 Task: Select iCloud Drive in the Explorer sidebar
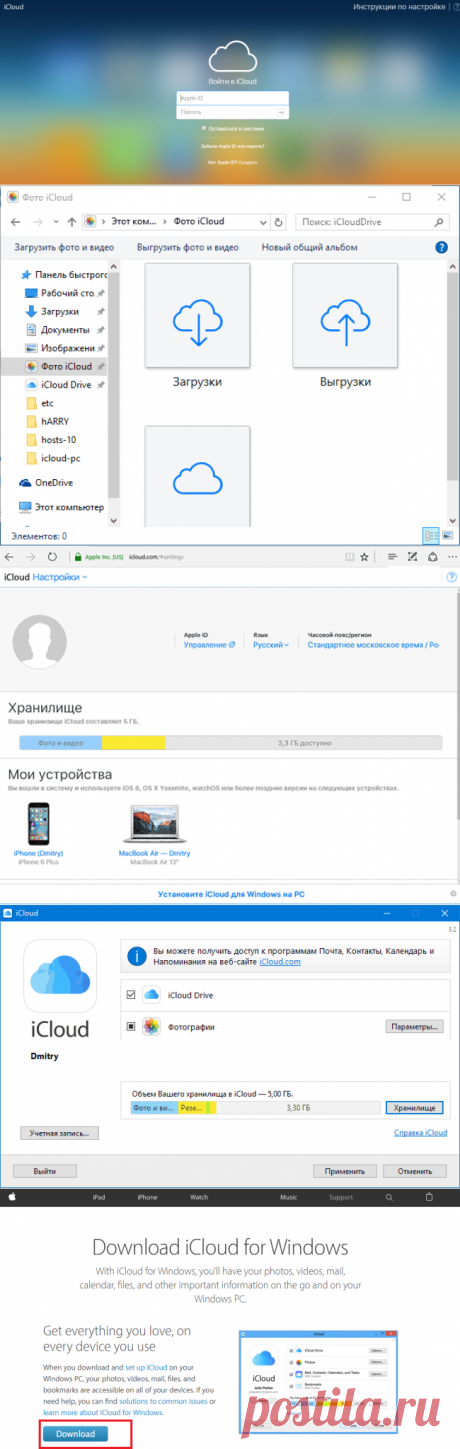pos(66,384)
